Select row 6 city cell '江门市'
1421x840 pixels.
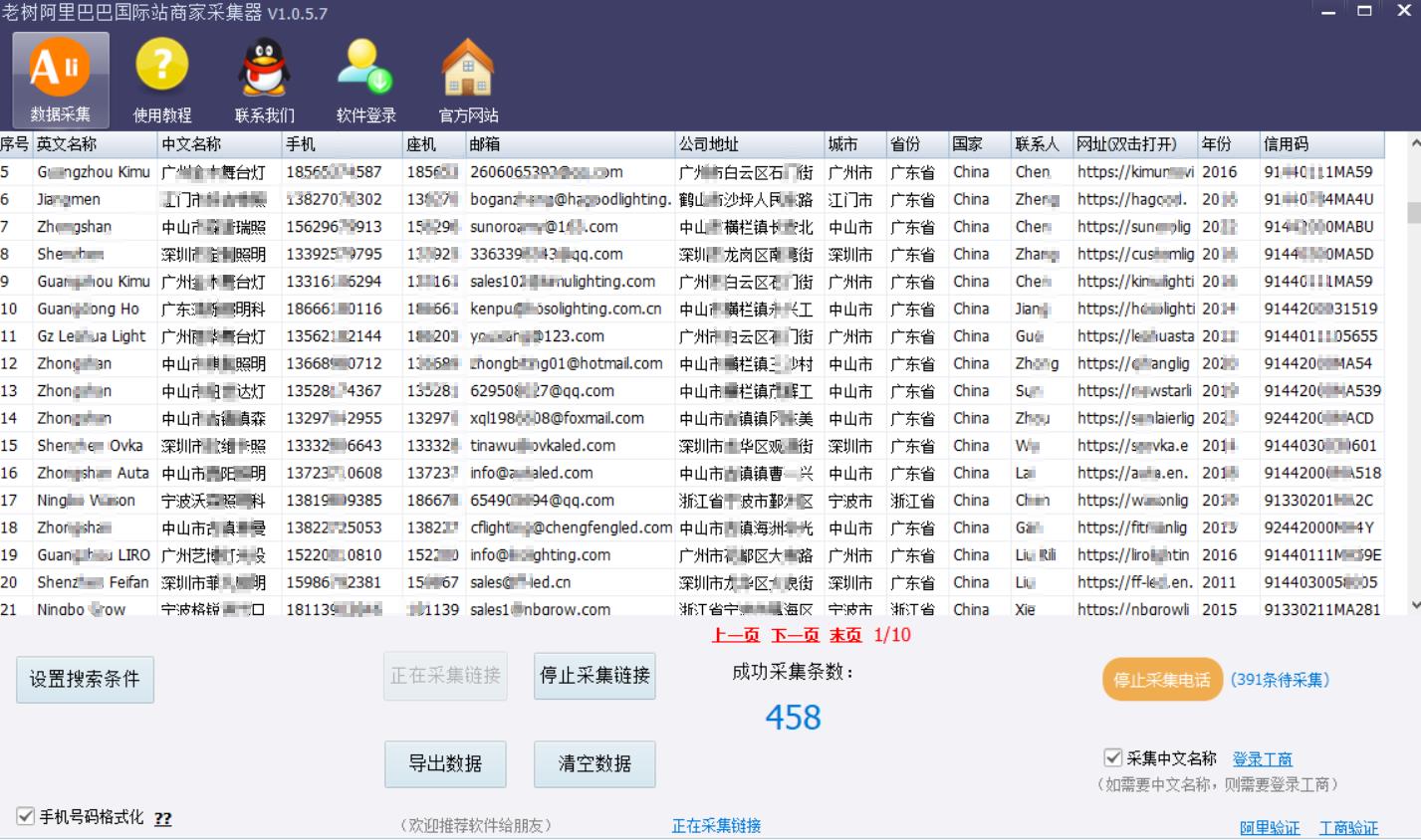pos(854,199)
